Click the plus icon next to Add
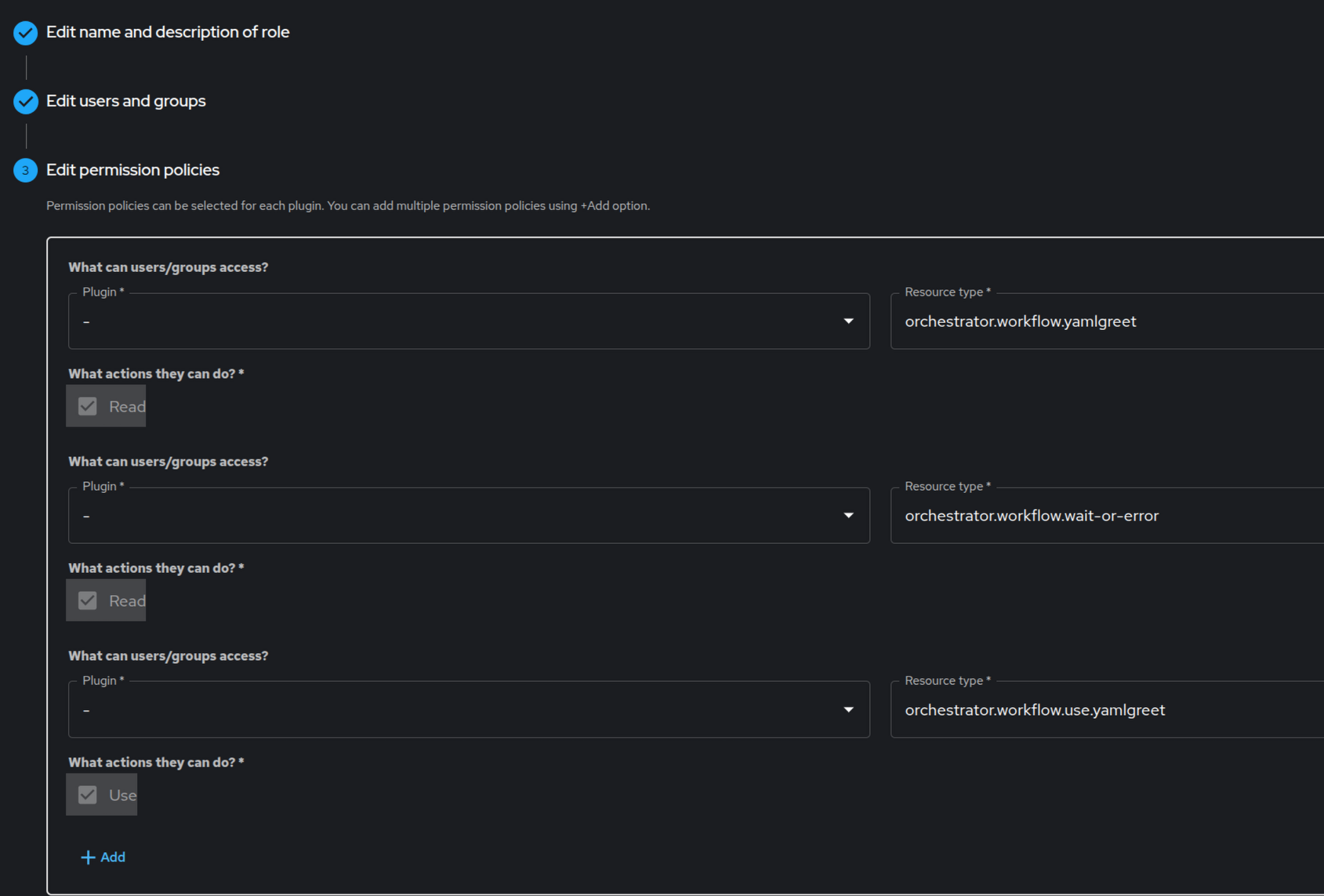Screen dimensions: 1324x896 (x=88, y=858)
